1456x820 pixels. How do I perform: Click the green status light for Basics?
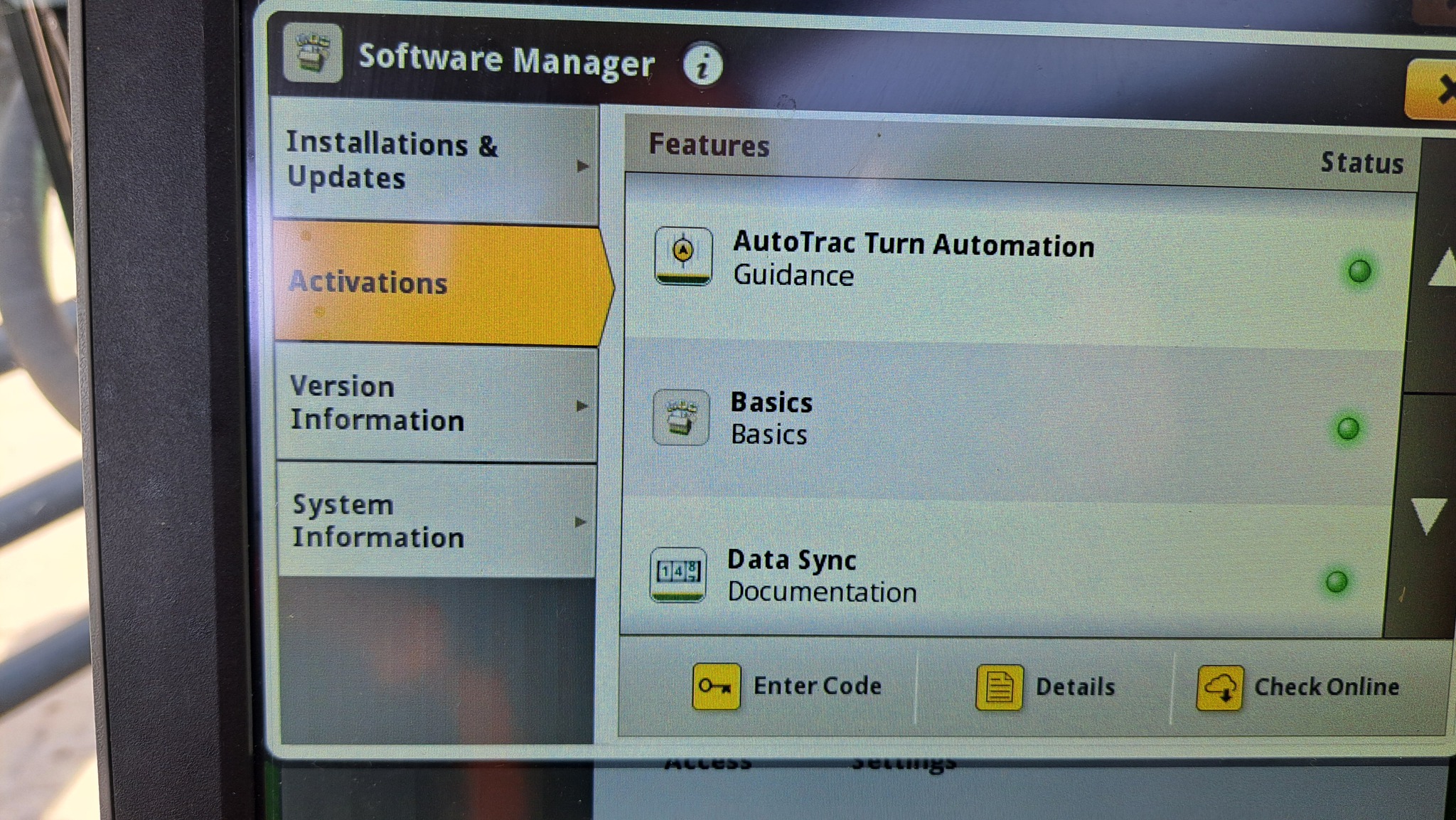click(1348, 428)
